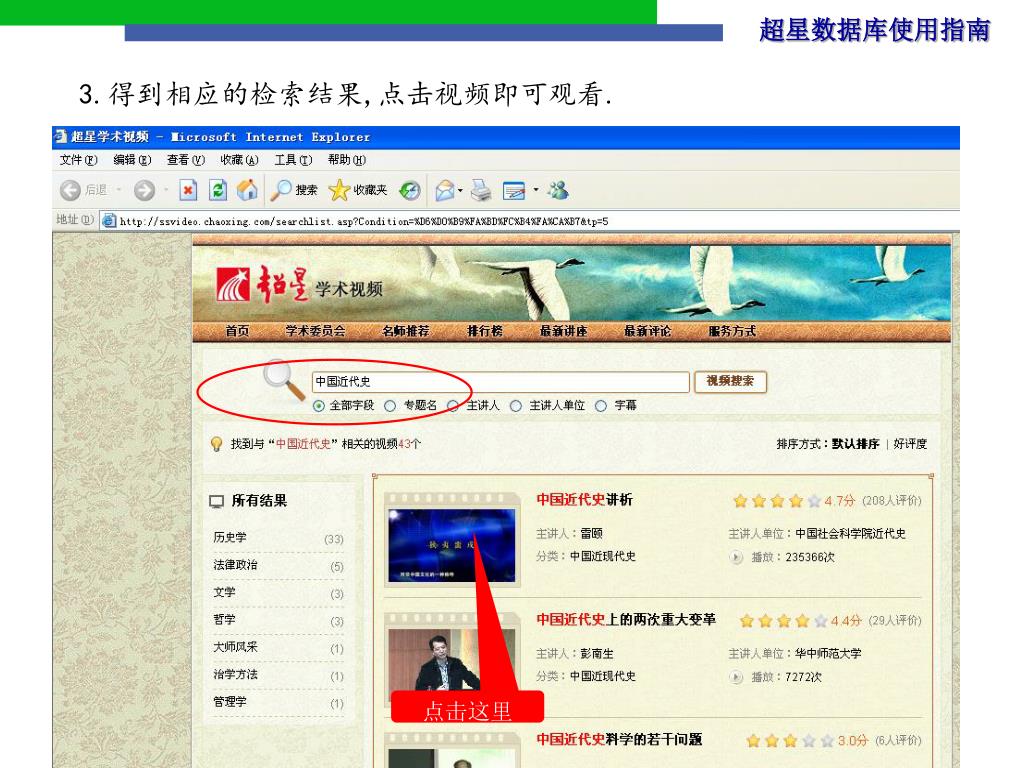Viewport: 1024px width, 768px height.
Task: Open the 帮助(H) menu
Action: pos(347,160)
